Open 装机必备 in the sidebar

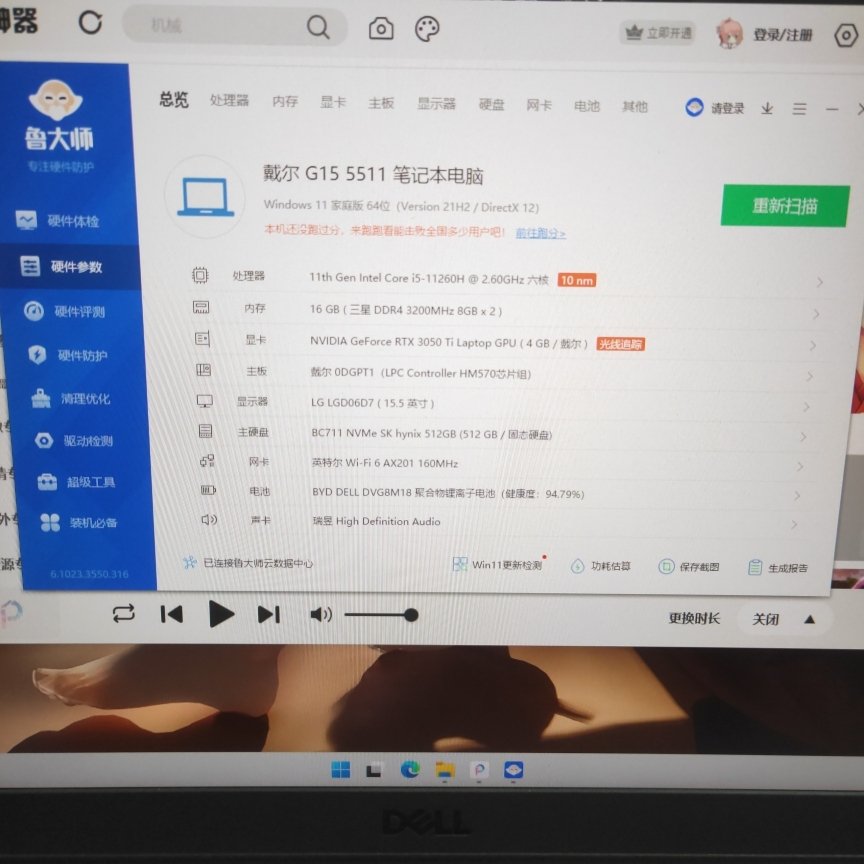[x=79, y=522]
